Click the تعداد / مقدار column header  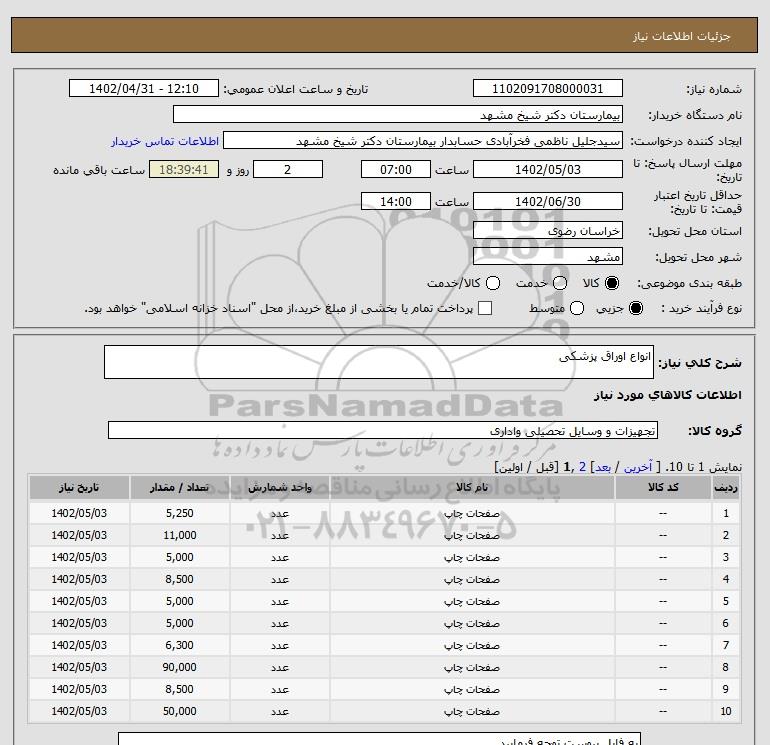point(179,487)
